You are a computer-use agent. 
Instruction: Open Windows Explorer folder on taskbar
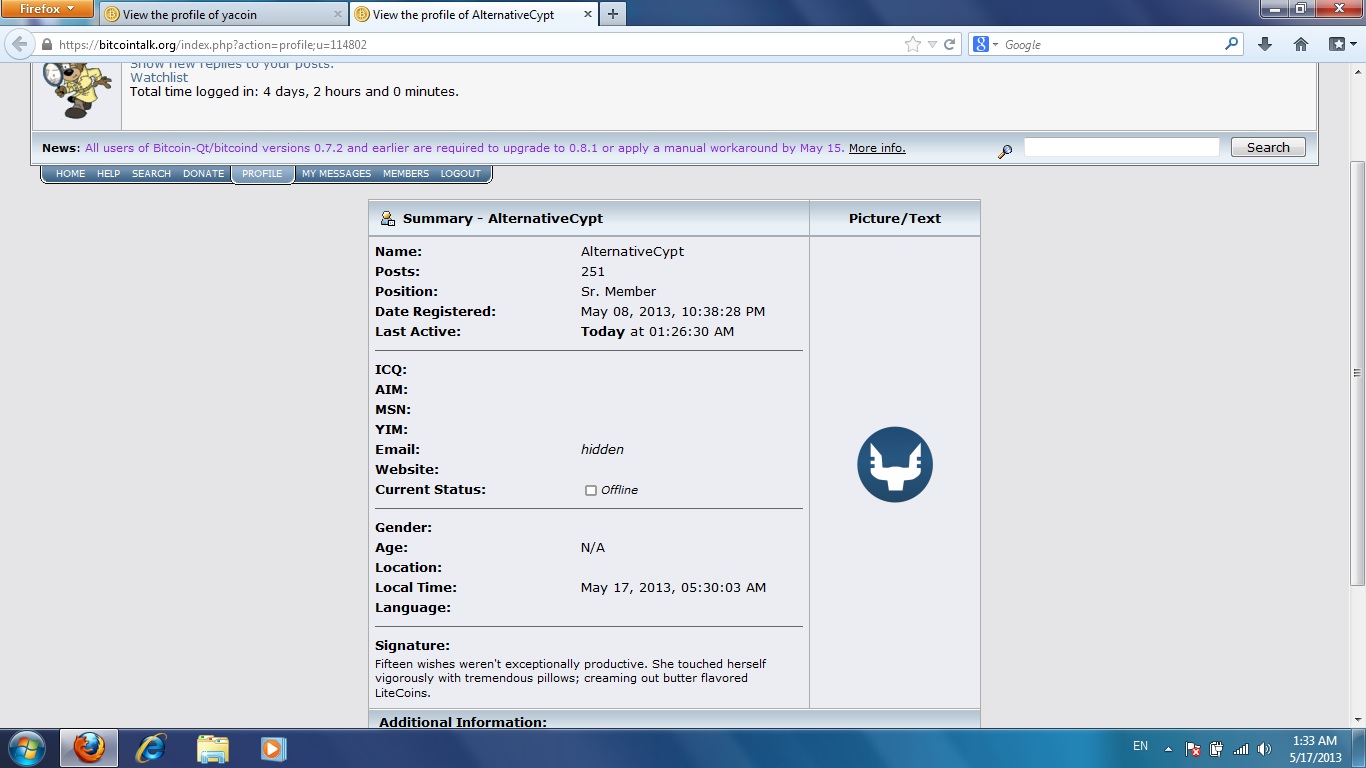pyautogui.click(x=212, y=748)
